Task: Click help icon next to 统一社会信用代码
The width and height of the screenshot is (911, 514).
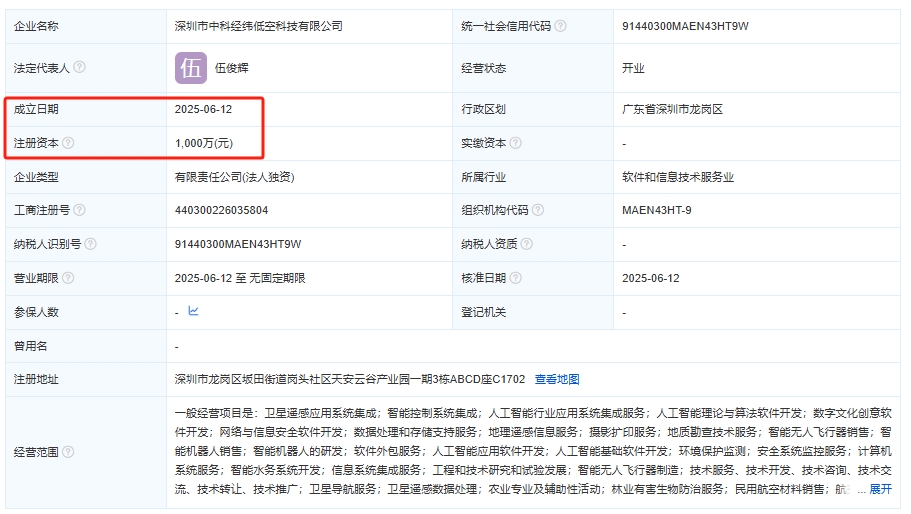Action: coord(560,26)
